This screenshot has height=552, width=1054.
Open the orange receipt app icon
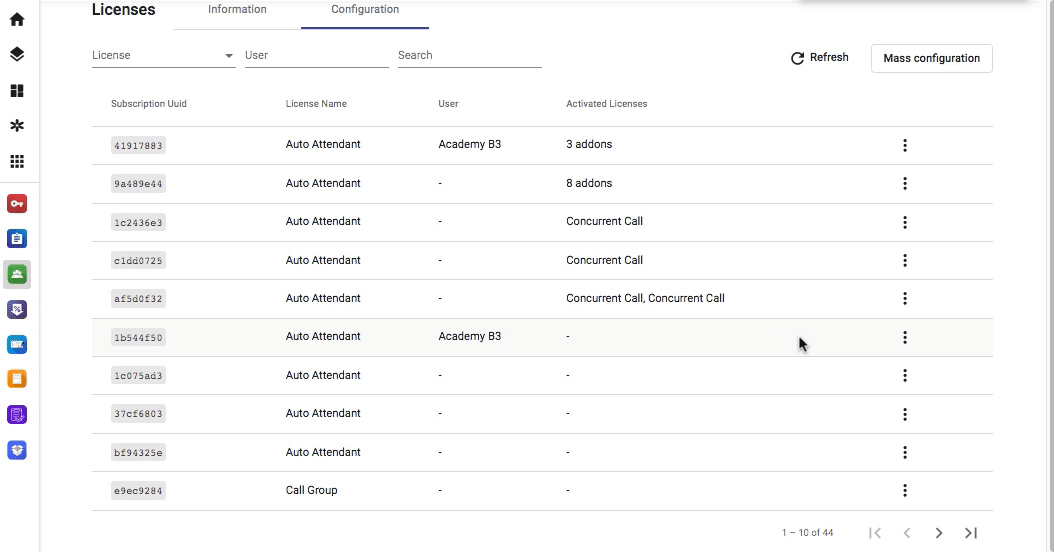(17, 379)
